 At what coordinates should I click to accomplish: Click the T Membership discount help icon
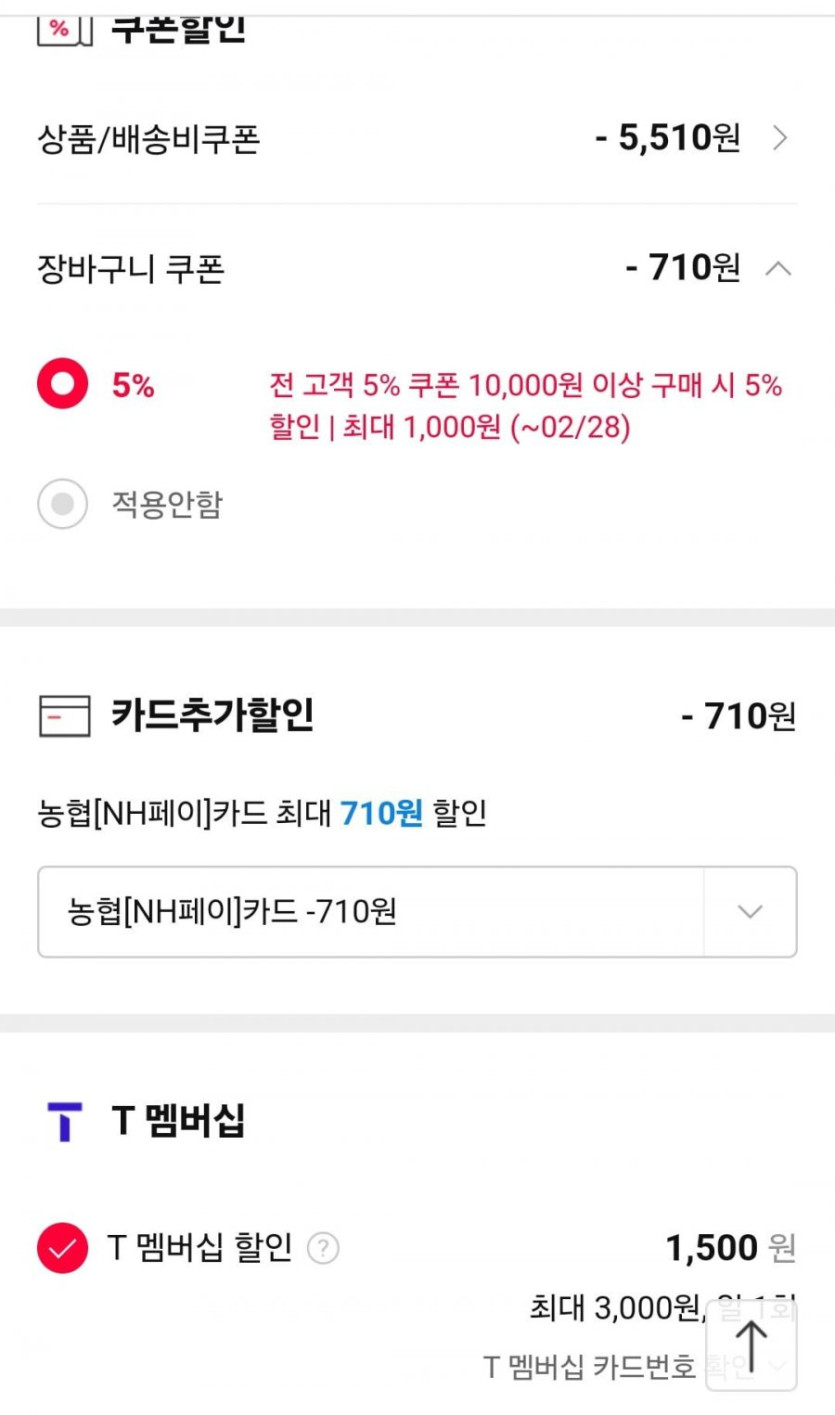tap(323, 1248)
